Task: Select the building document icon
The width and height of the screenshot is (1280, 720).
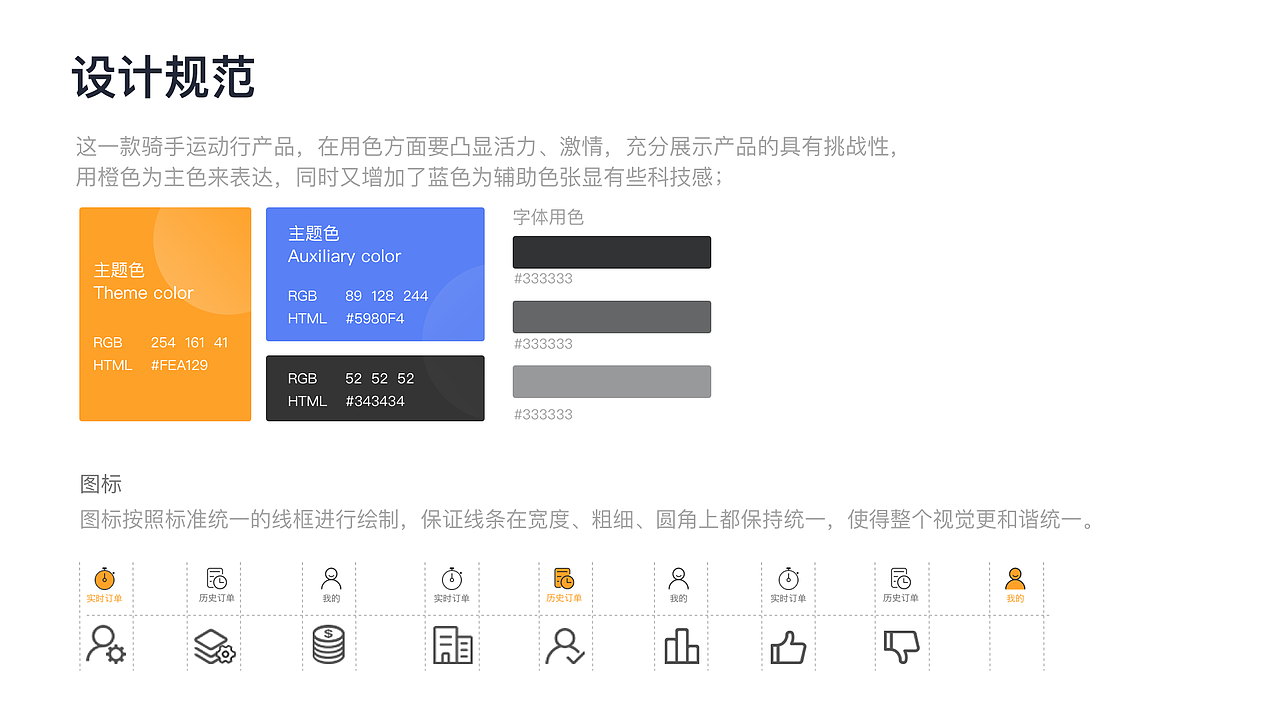Action: click(x=452, y=645)
